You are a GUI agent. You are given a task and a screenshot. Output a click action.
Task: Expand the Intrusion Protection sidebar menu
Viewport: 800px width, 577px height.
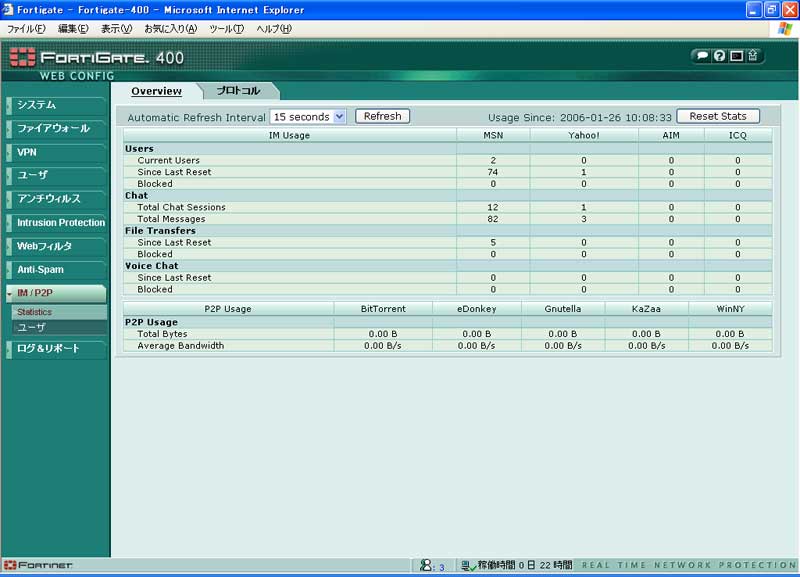tap(56, 222)
